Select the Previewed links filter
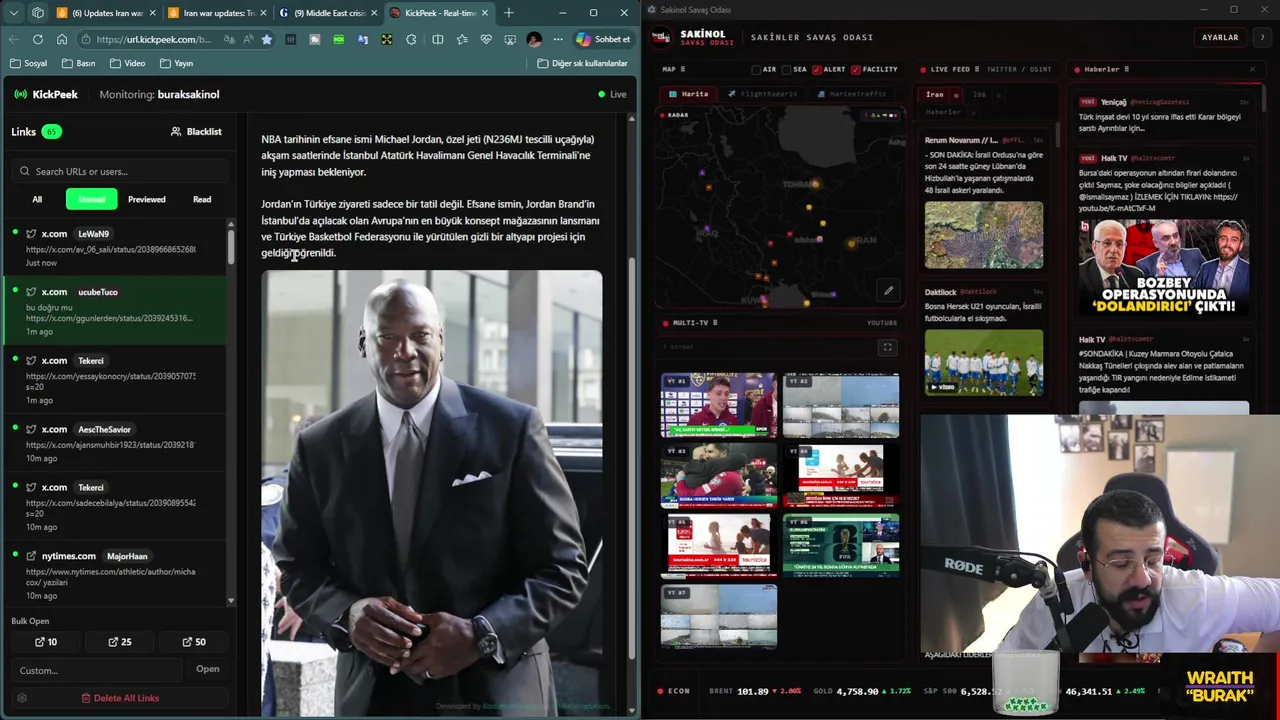This screenshot has width=1280, height=720. coord(147,199)
